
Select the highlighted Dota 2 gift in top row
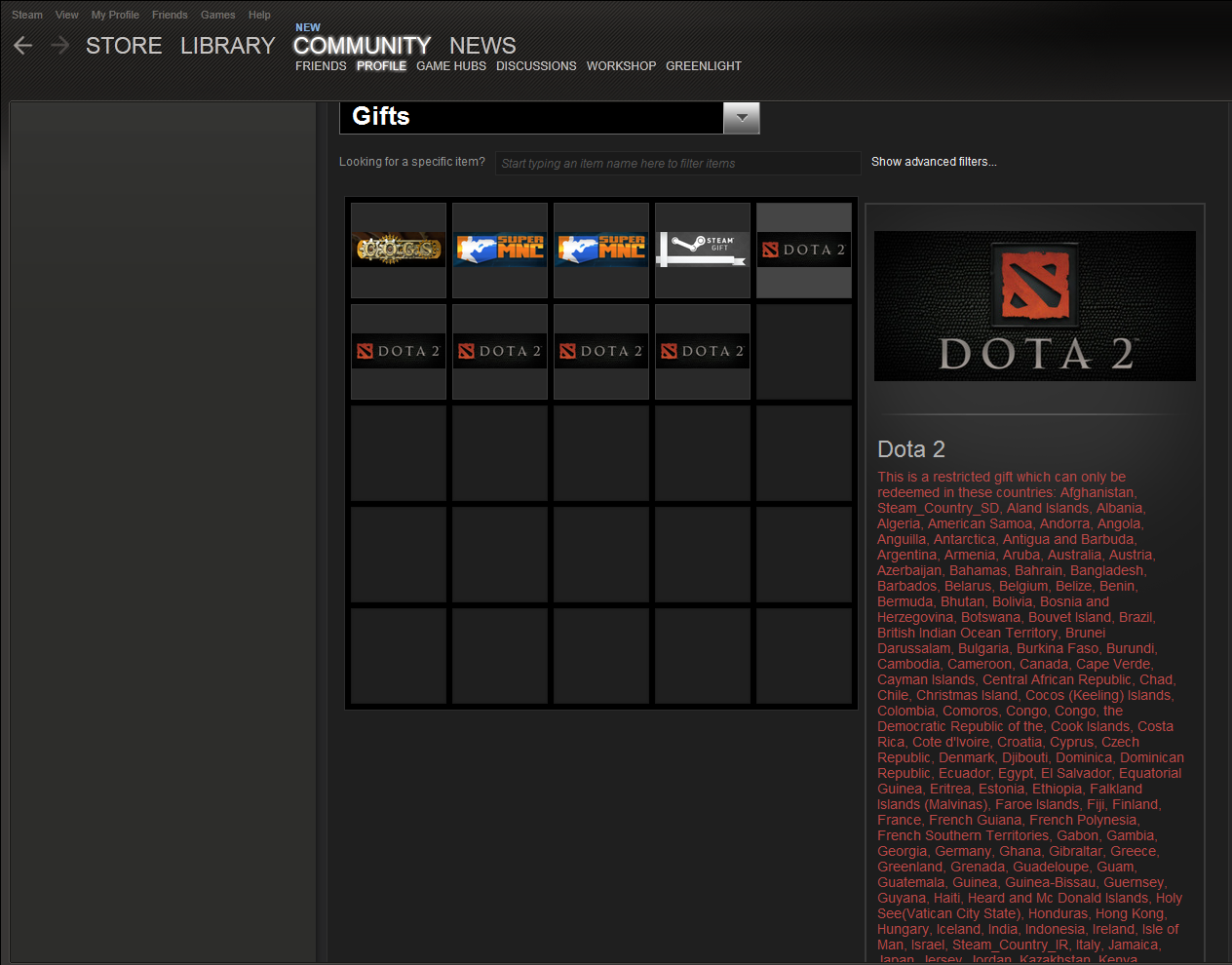click(x=804, y=251)
